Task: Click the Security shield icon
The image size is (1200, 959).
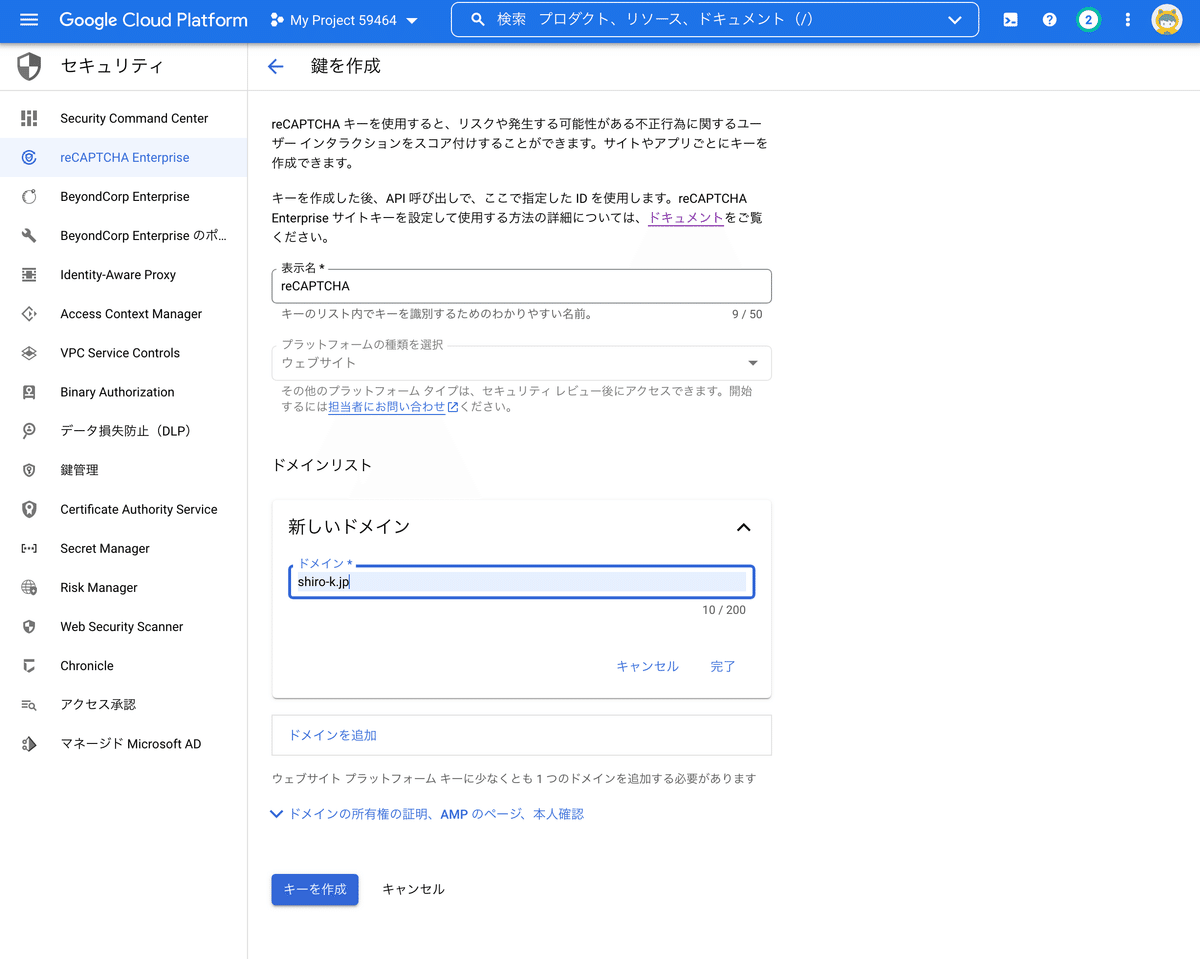Action: point(29,67)
